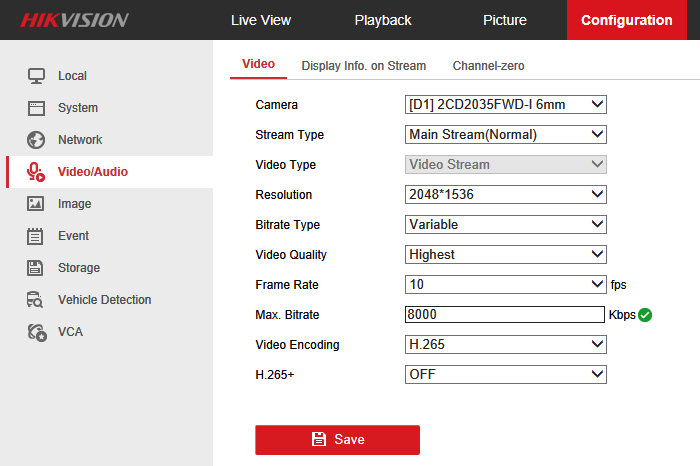Open the Channel-zero tab

[x=488, y=66]
